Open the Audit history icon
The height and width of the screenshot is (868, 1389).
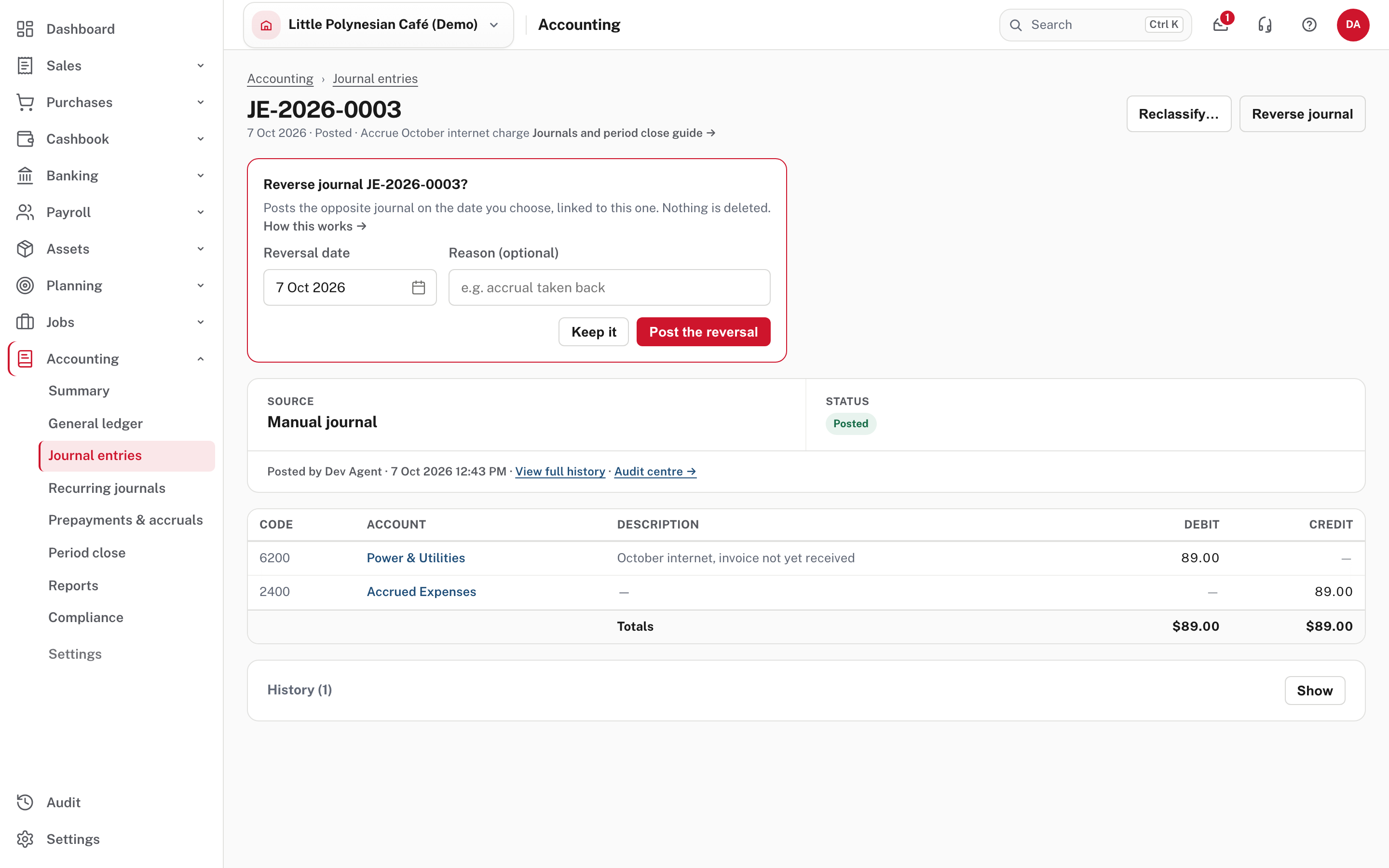pos(25,802)
